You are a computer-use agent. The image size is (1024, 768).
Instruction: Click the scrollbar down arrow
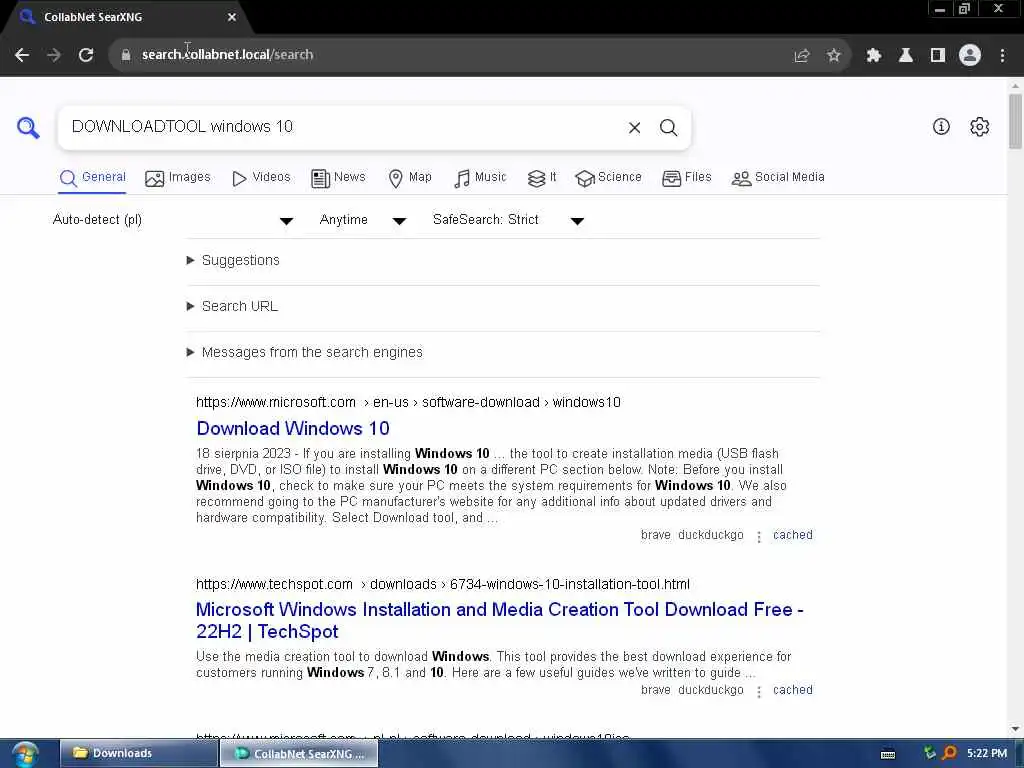(x=1015, y=729)
